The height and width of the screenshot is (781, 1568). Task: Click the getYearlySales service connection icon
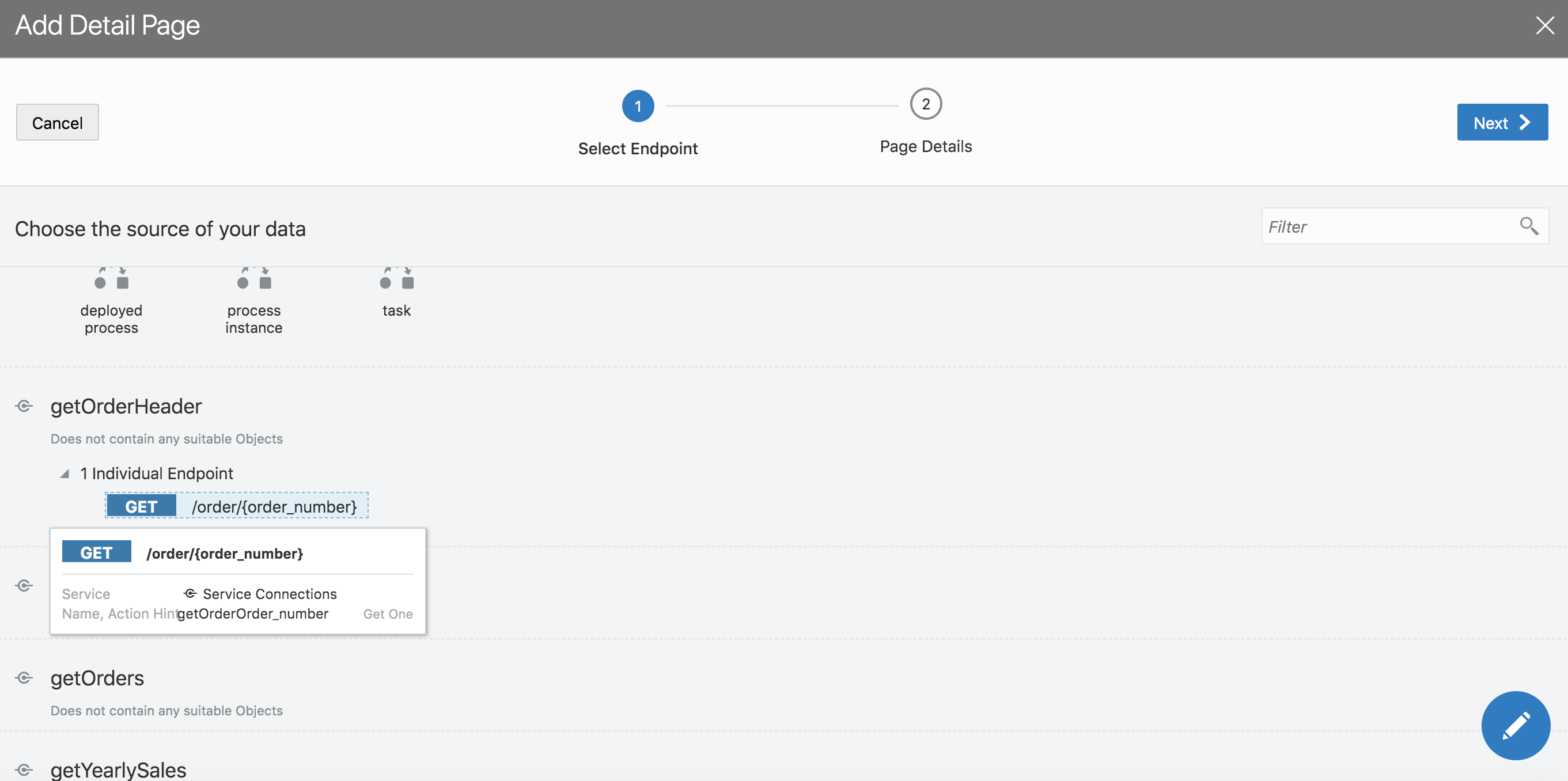(x=24, y=770)
